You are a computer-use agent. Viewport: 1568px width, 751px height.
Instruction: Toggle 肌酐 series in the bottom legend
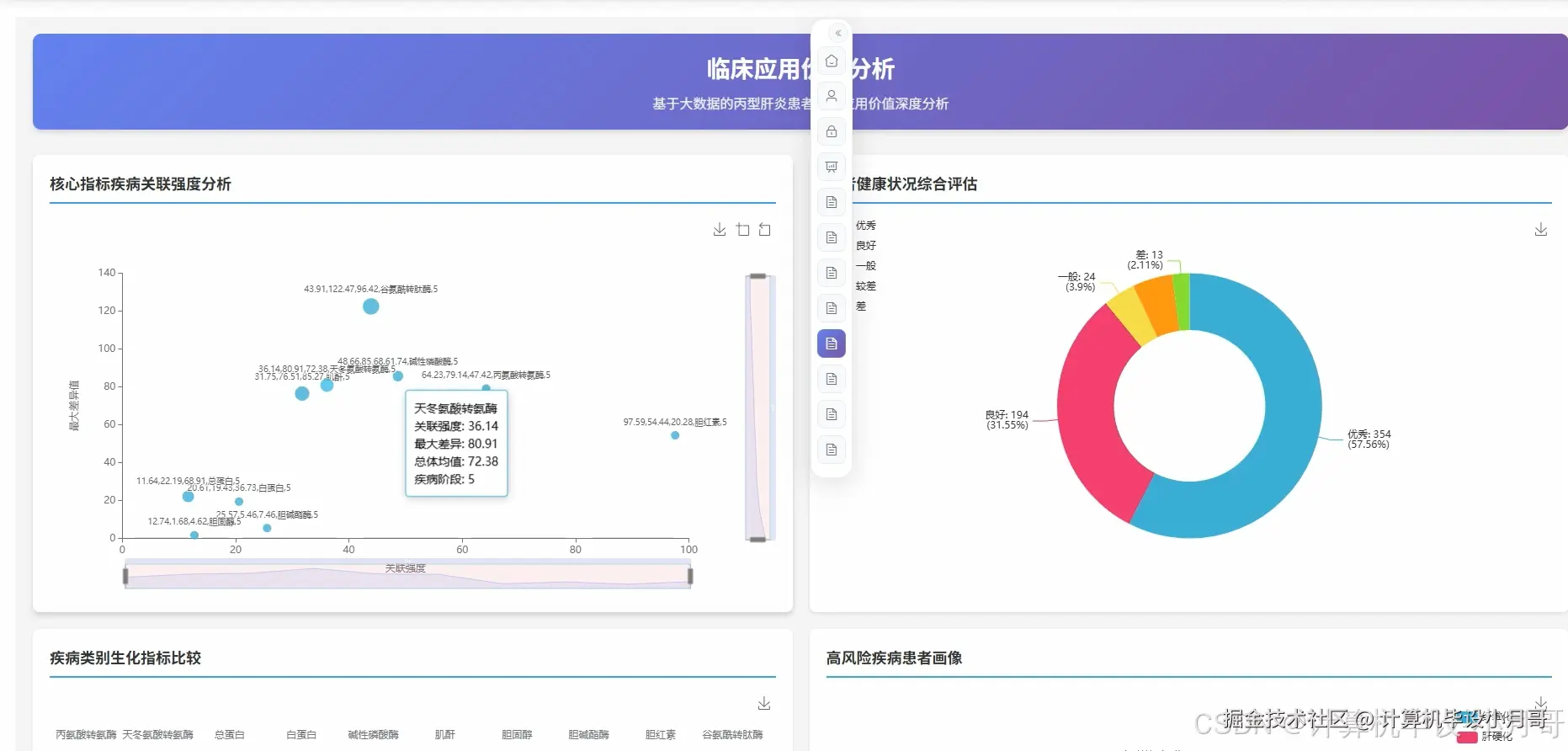[445, 735]
